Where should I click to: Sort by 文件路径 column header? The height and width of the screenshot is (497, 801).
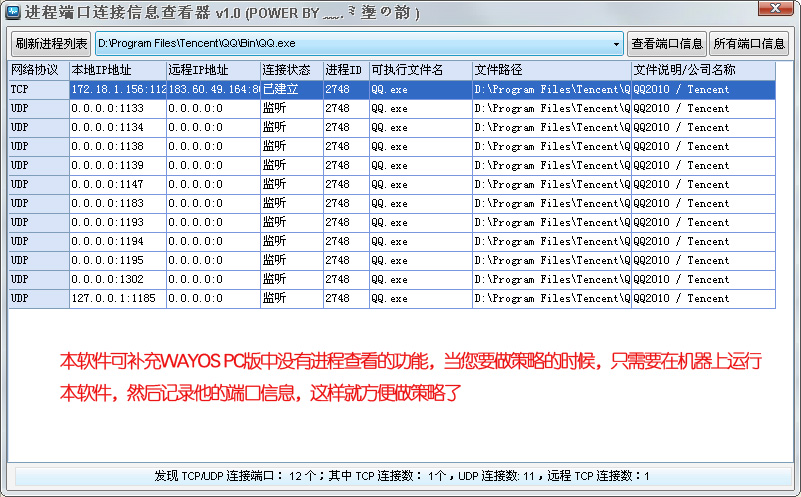point(552,70)
